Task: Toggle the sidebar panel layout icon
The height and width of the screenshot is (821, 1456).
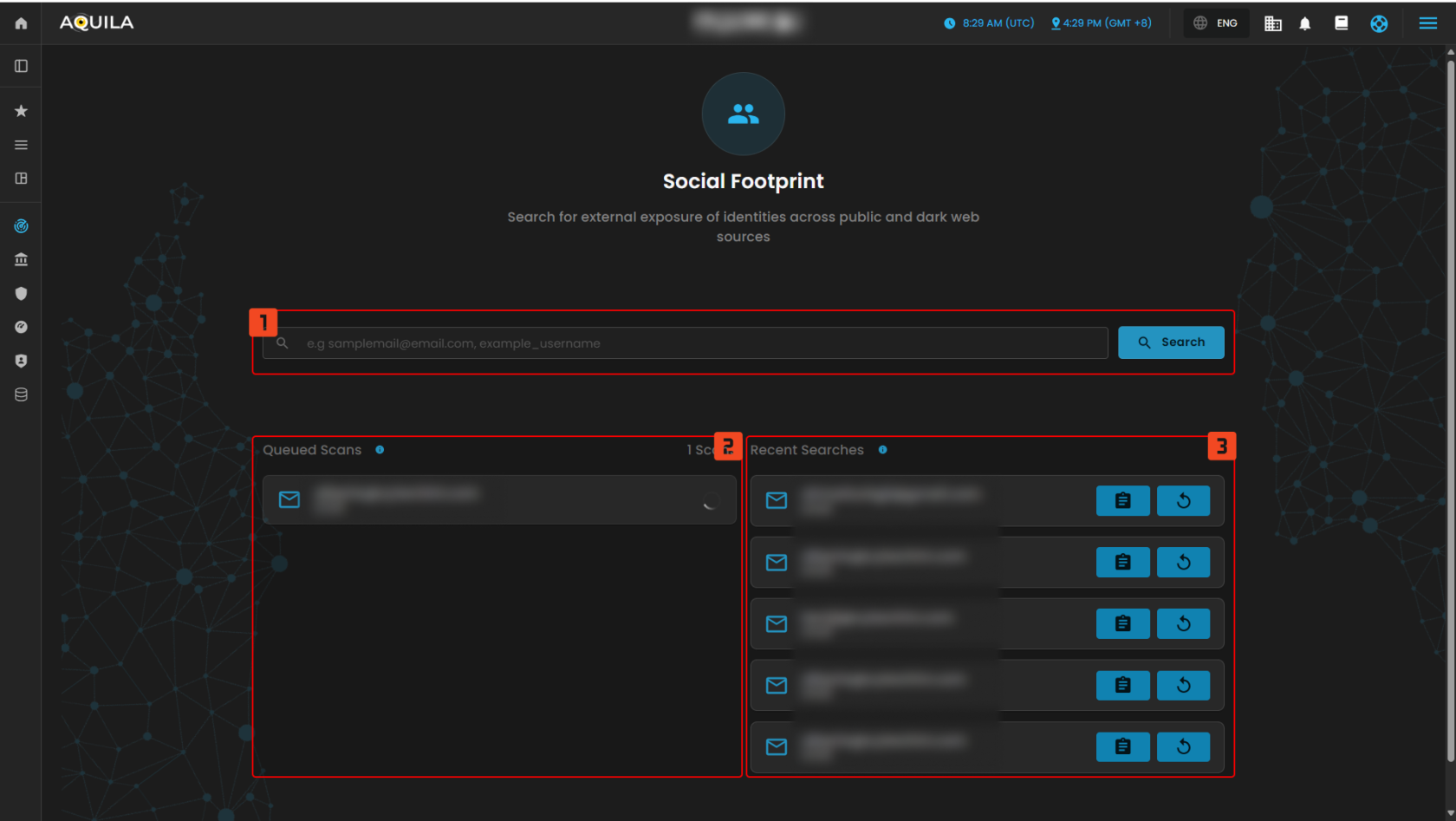Action: pyautogui.click(x=21, y=66)
